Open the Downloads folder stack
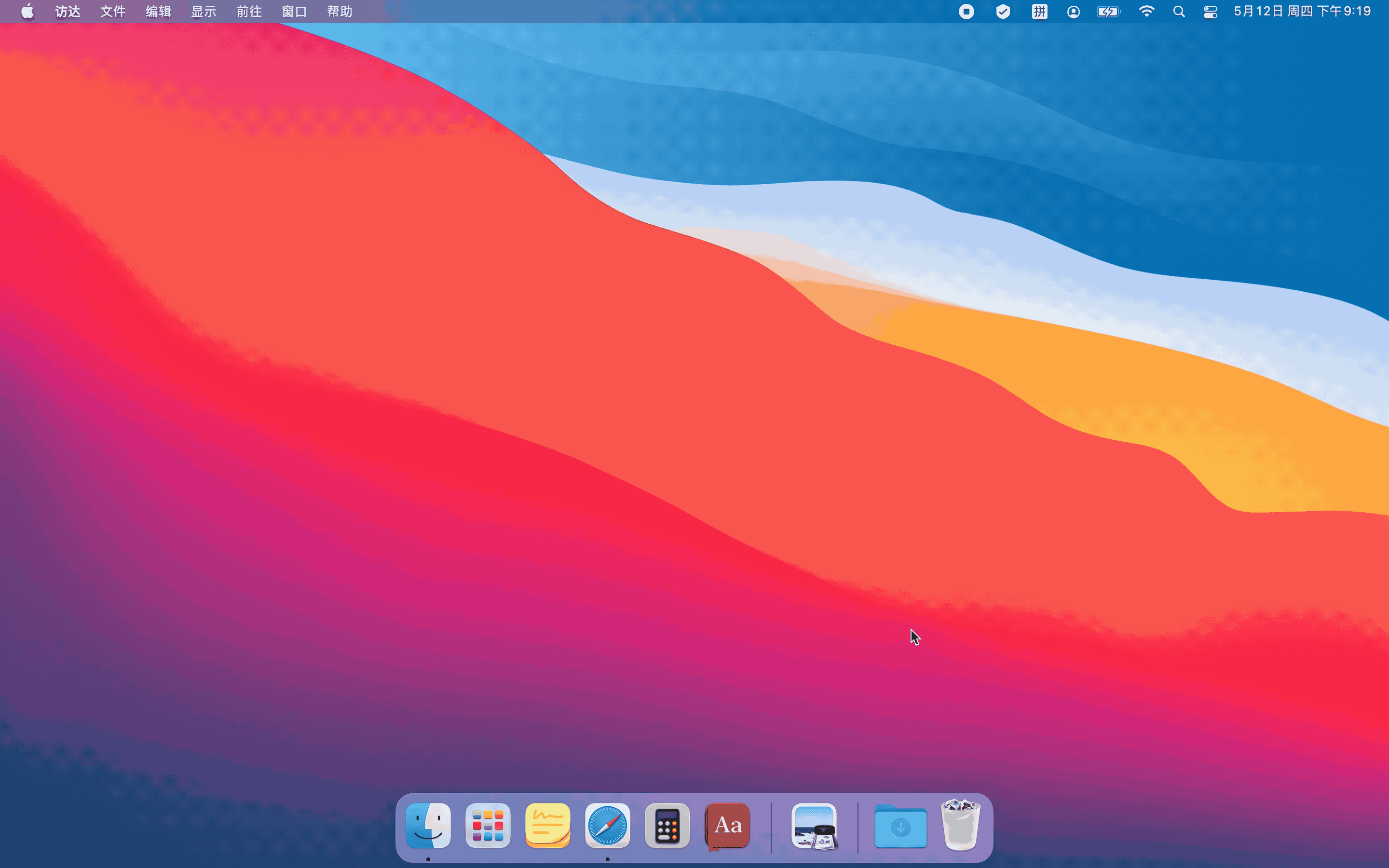This screenshot has width=1389, height=868. pyautogui.click(x=900, y=826)
